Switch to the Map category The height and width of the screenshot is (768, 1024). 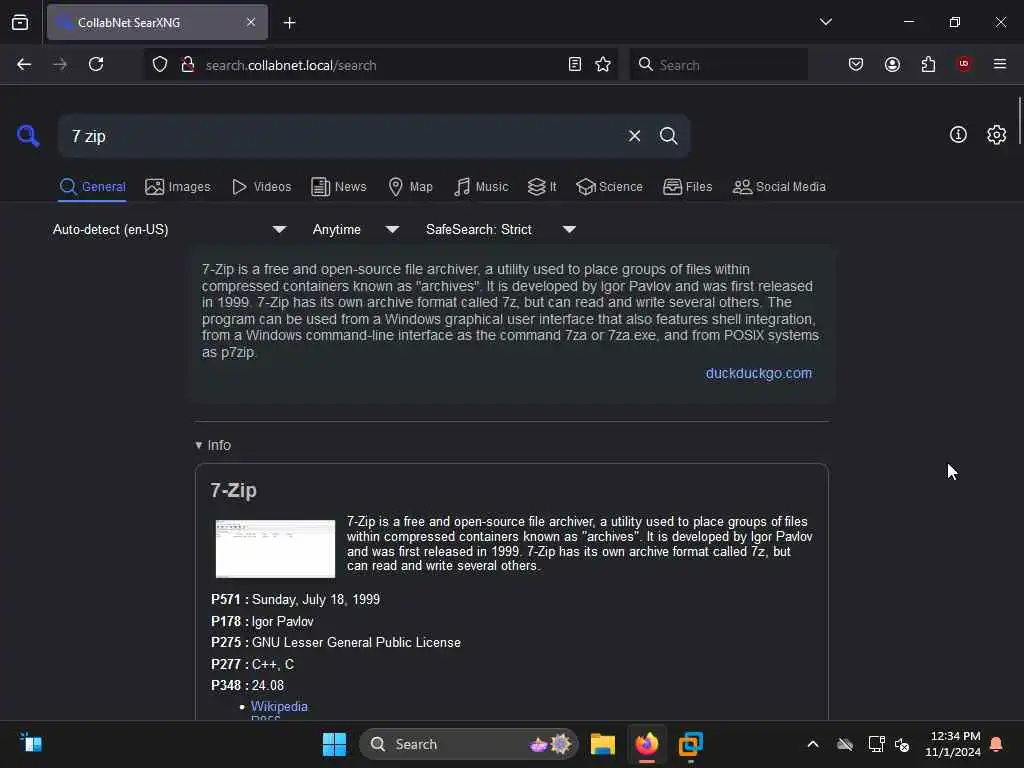(410, 187)
